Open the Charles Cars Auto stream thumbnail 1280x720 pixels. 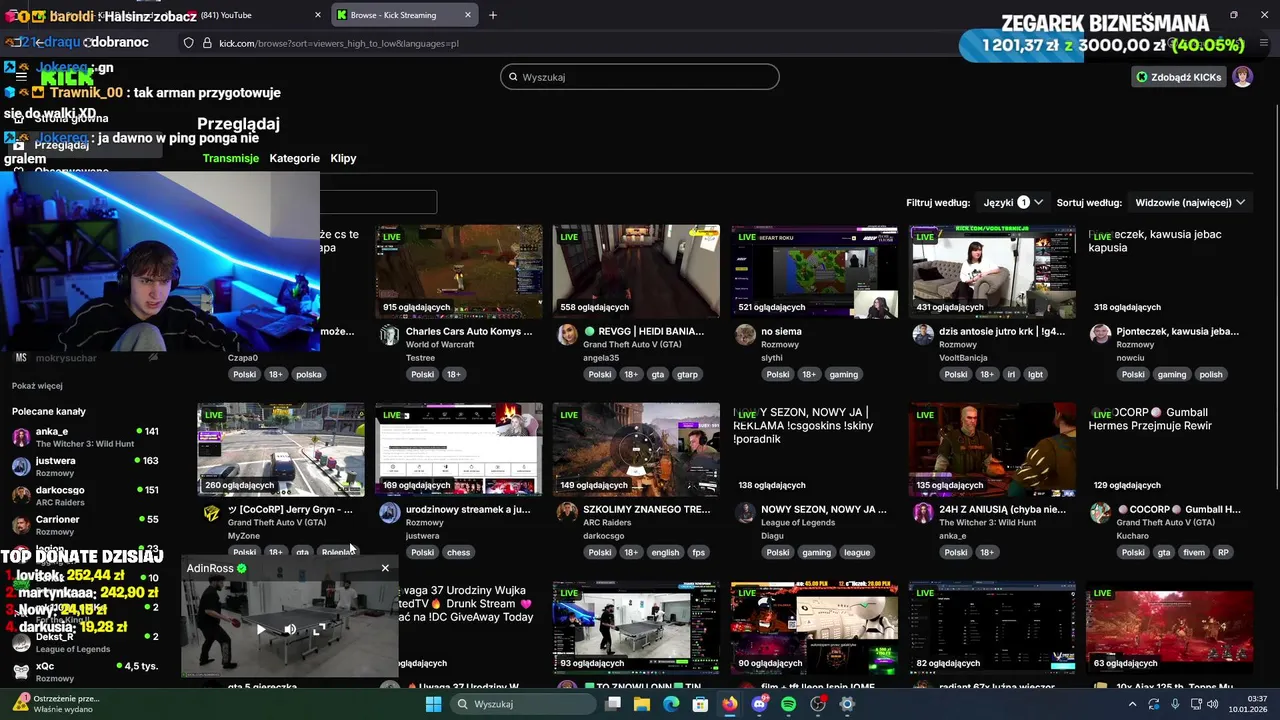pos(459,271)
